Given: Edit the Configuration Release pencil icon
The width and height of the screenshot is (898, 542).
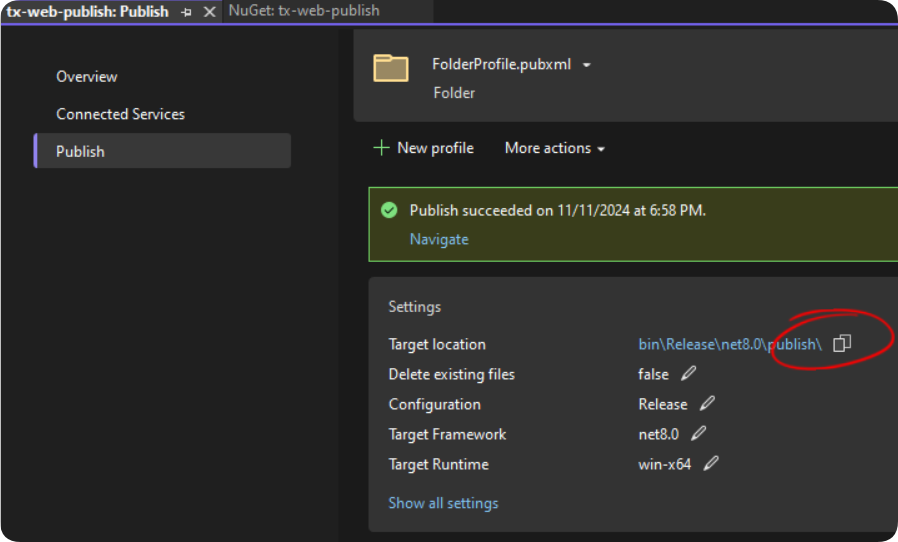Looking at the screenshot, I should (x=707, y=403).
